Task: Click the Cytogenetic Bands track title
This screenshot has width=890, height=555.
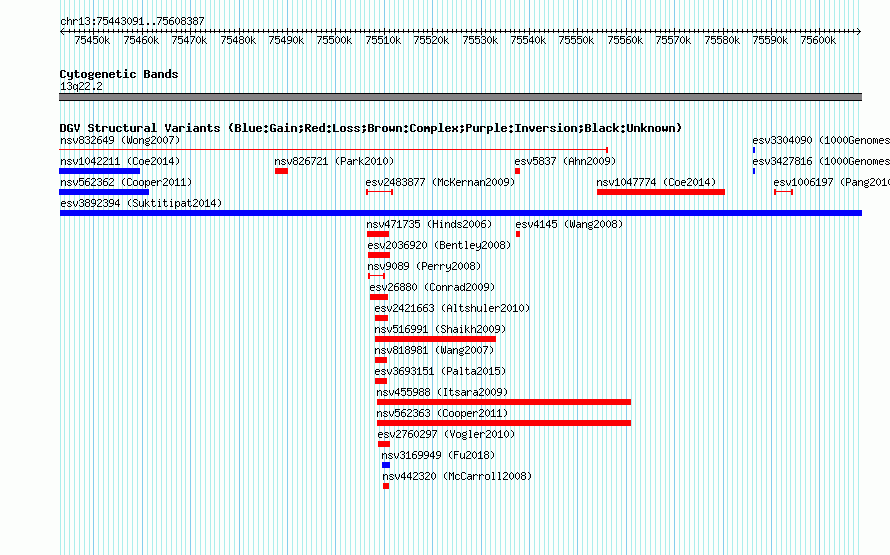Action: (x=119, y=74)
